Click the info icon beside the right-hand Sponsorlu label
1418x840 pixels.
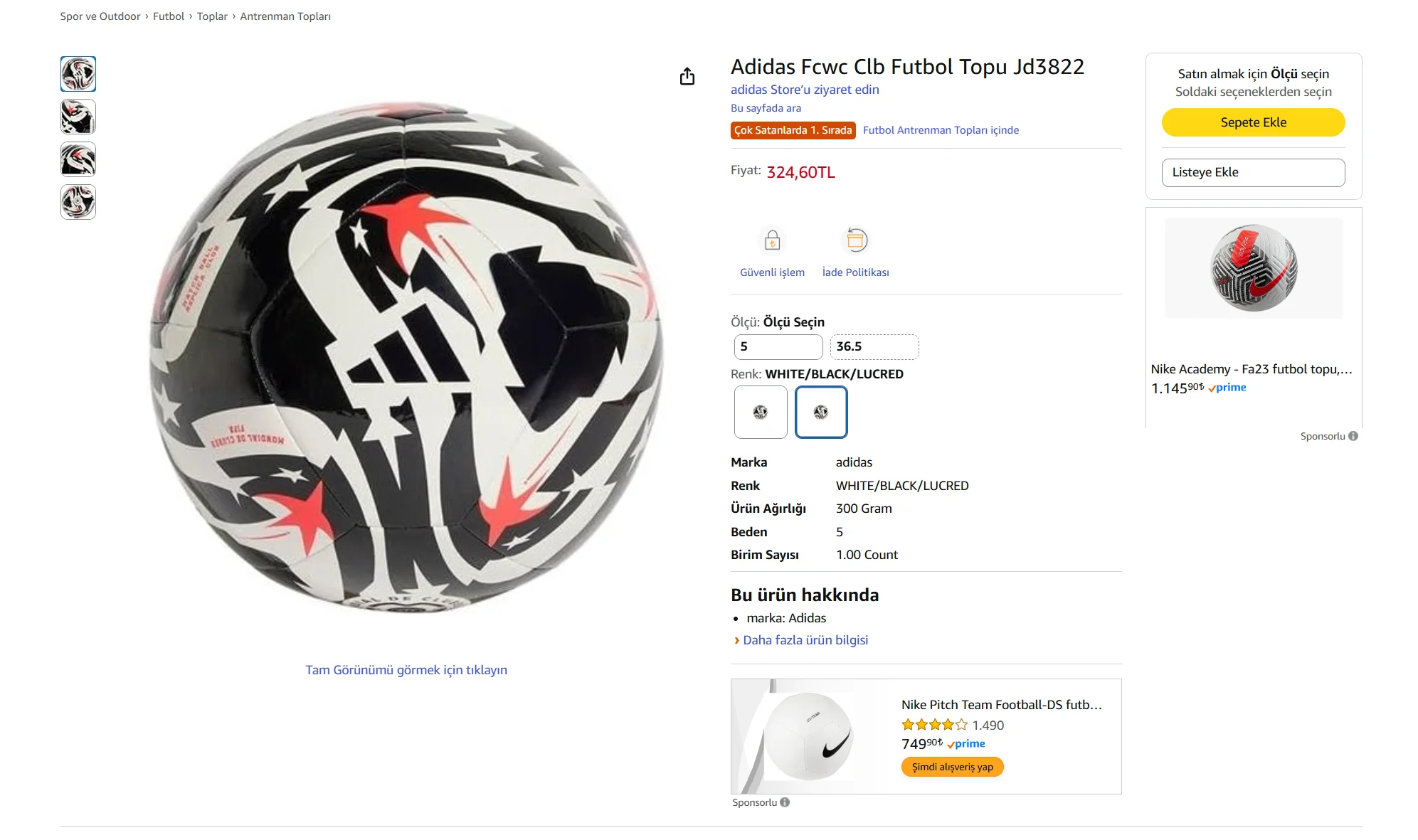(1353, 436)
